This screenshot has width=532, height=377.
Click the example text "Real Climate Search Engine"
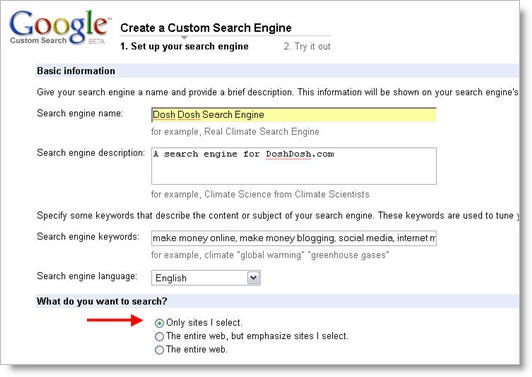click(x=262, y=132)
